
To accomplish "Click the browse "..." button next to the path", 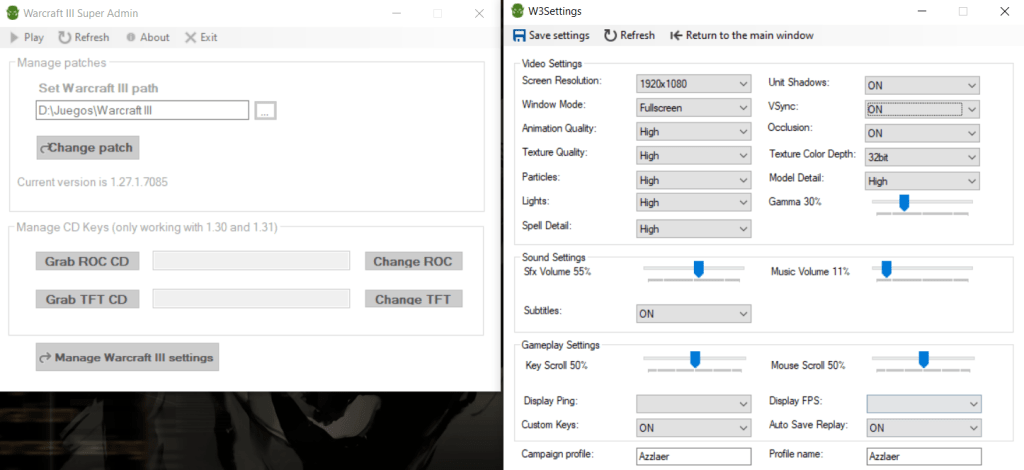I will click(x=264, y=110).
